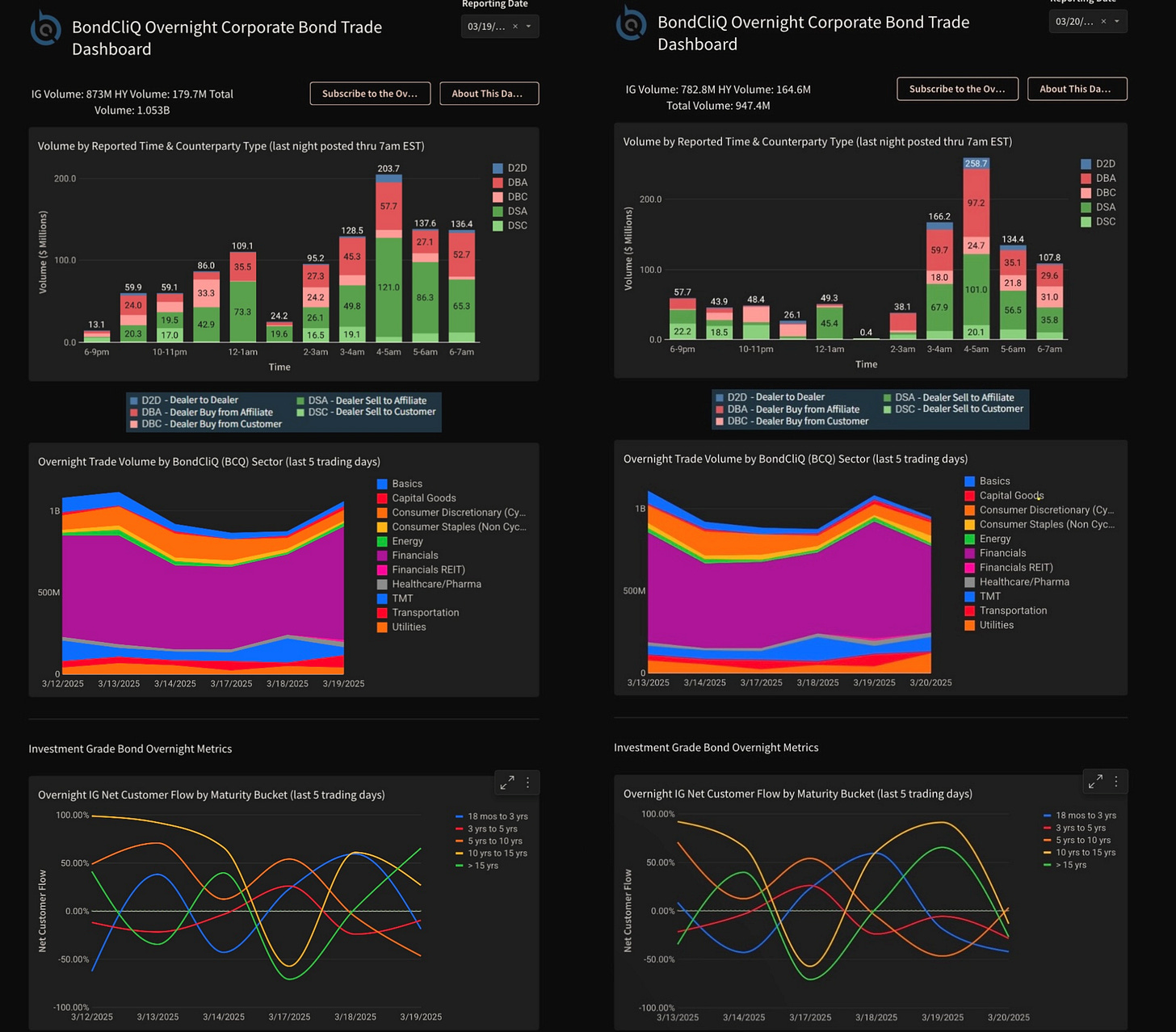Toggle TMT sector in 03/20 sector legend
The width and height of the screenshot is (1176, 1032).
(x=982, y=596)
